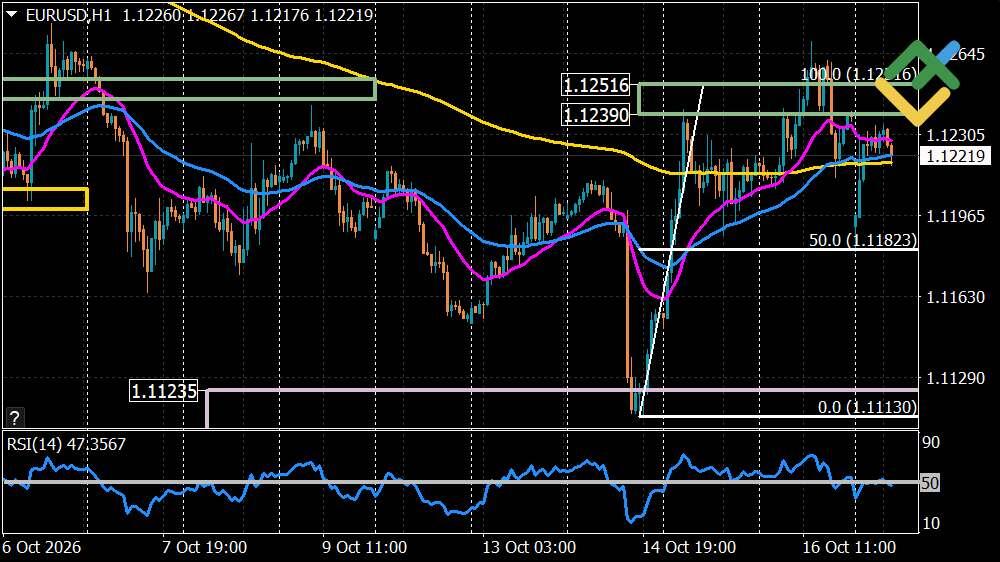Viewport: 1000px width, 562px height.
Task: Click the Fibonacci 50.0 (1.11823) label
Action: tap(863, 240)
